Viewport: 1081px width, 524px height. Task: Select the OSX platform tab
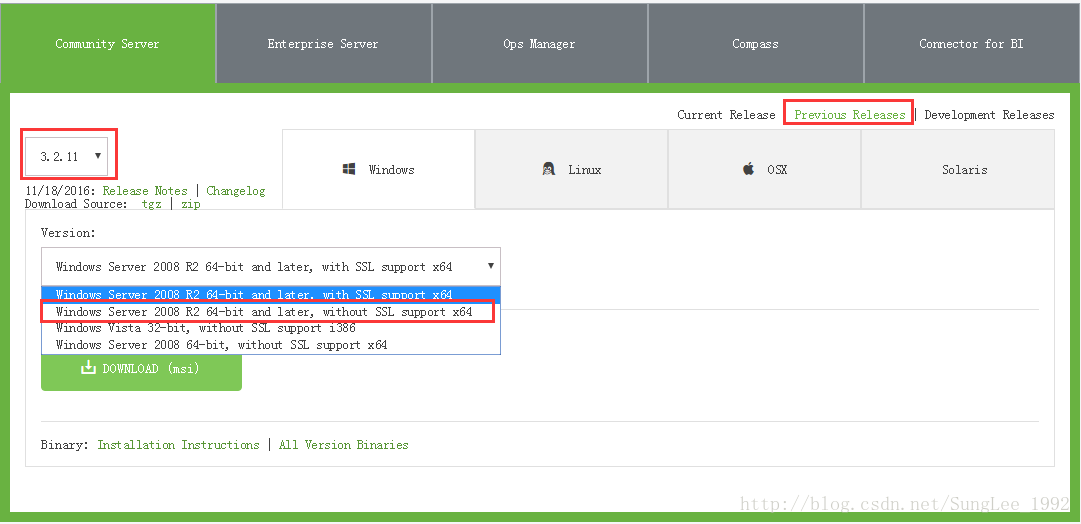pos(765,169)
